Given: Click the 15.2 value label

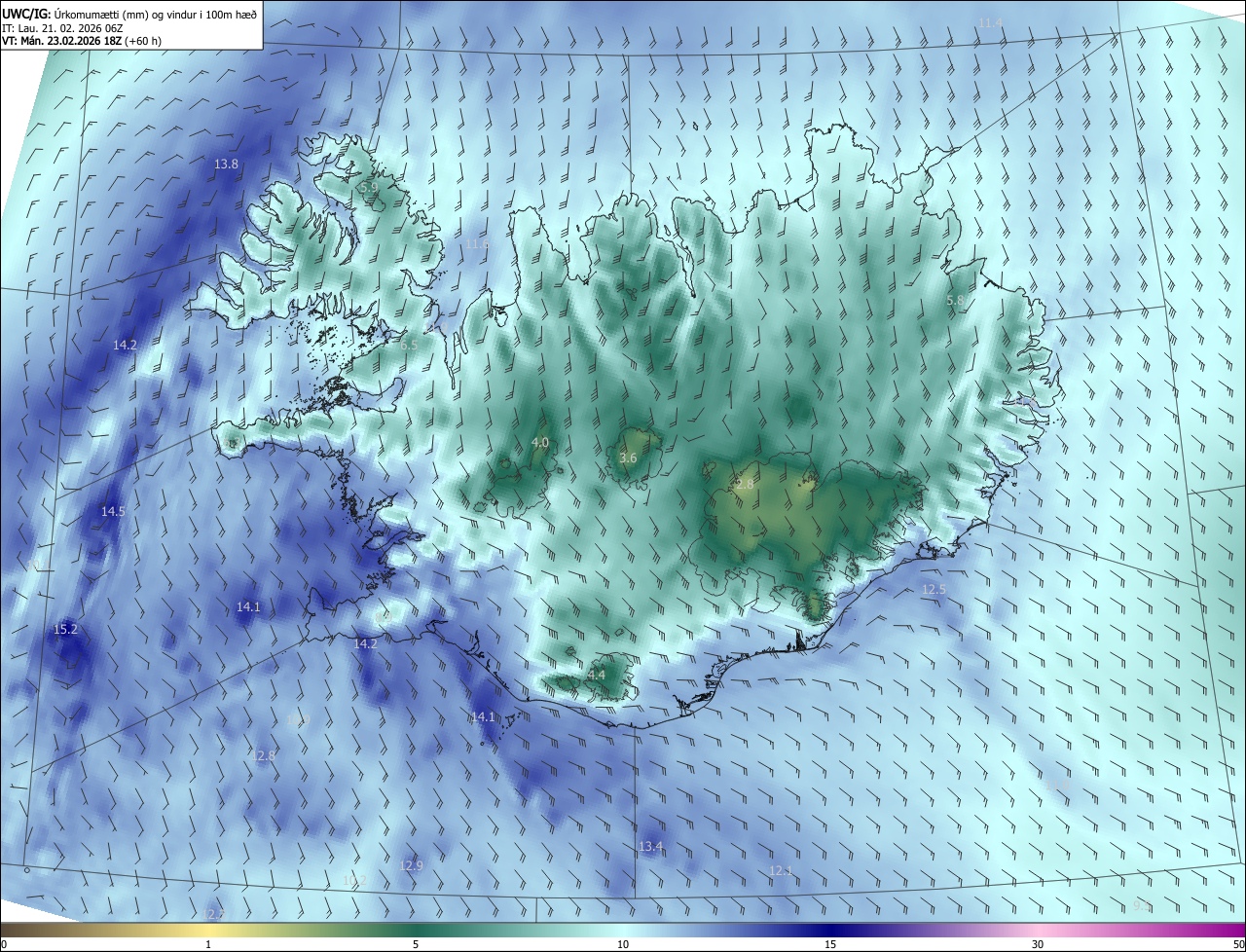Looking at the screenshot, I should pyautogui.click(x=65, y=630).
